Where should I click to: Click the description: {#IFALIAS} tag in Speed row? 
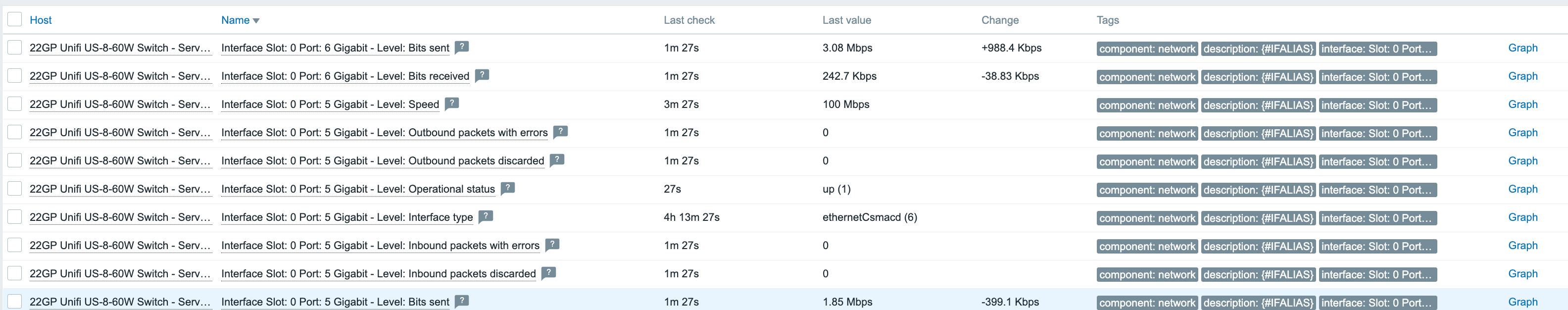point(1258,105)
